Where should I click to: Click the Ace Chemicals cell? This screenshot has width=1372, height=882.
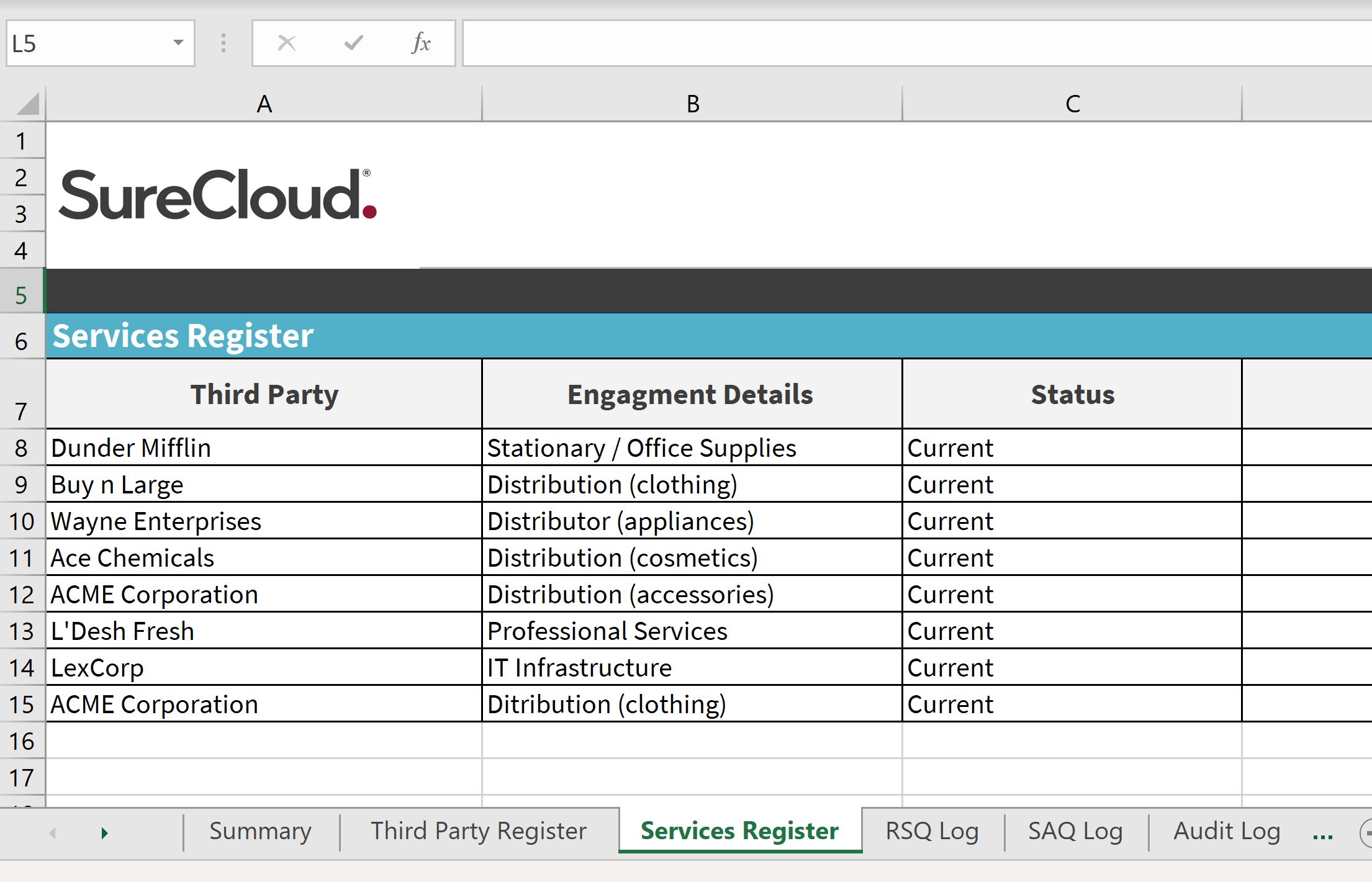pos(264,557)
